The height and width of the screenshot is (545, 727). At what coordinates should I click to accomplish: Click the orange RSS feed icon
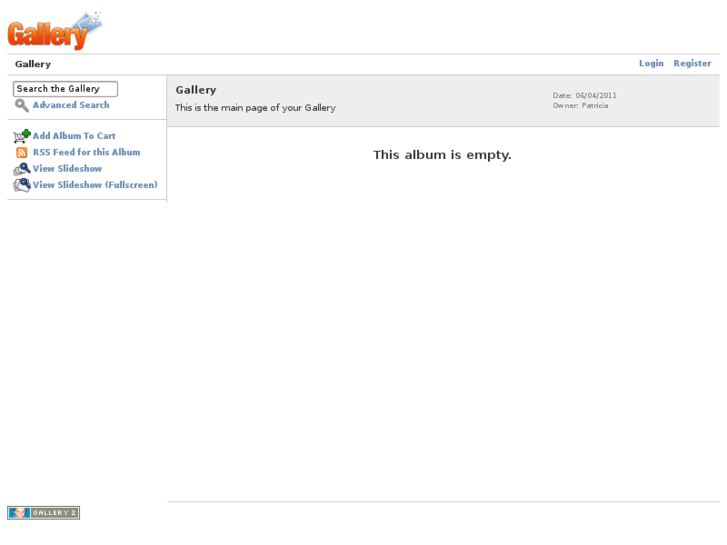pos(21,153)
